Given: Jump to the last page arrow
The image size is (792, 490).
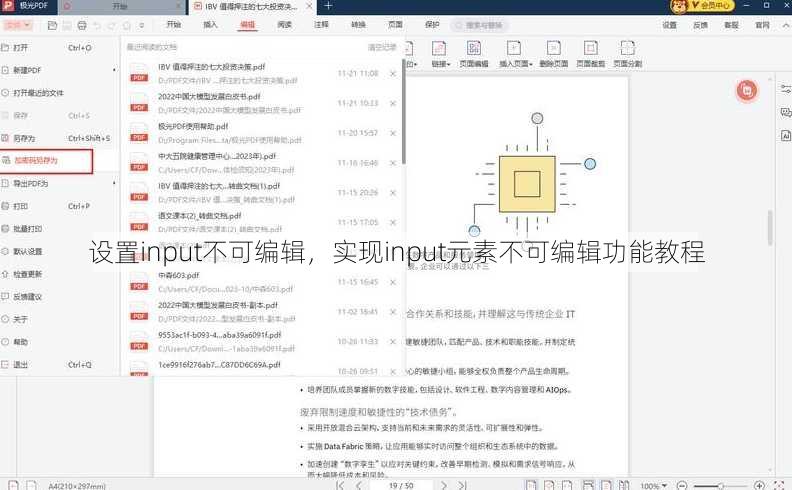Looking at the screenshot, I should point(462,485).
